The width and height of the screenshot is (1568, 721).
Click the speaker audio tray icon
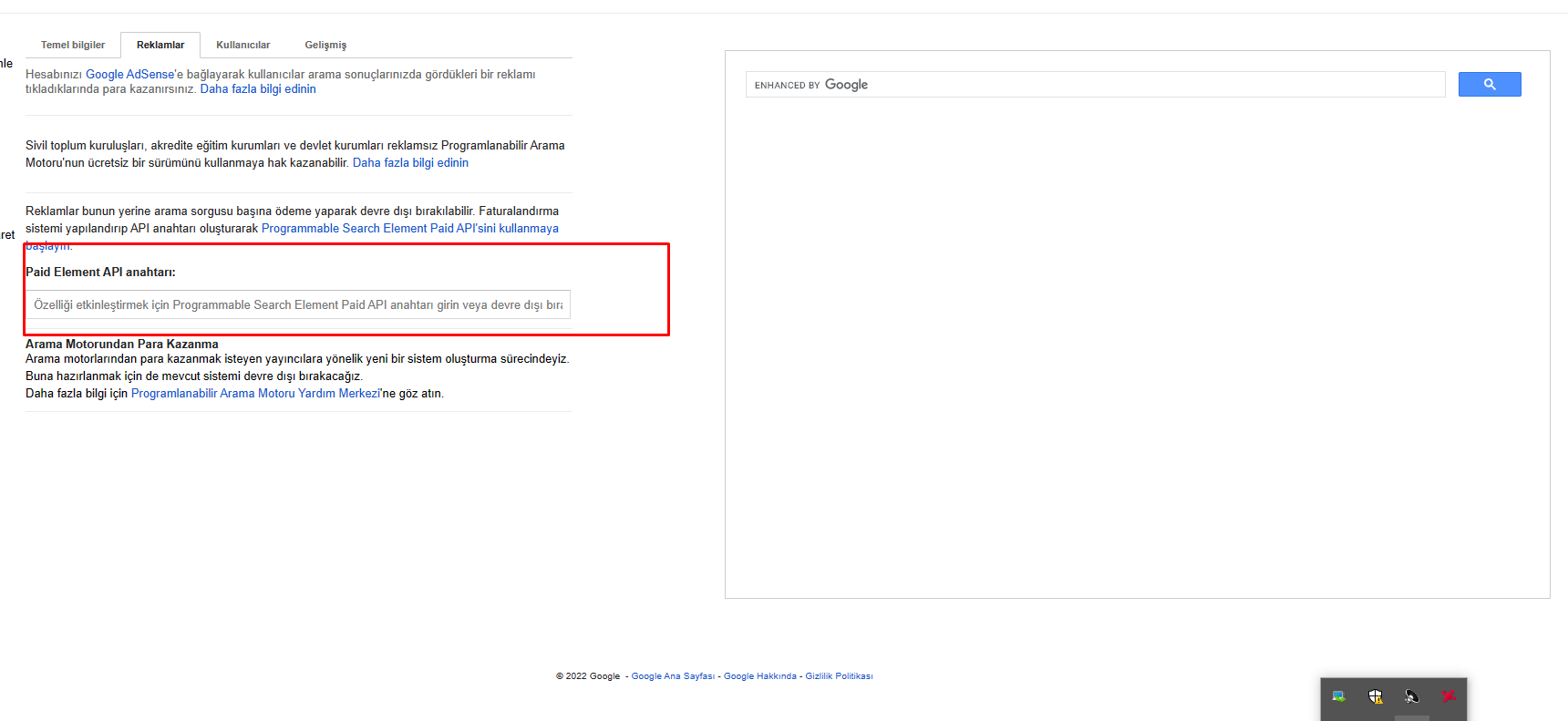[1411, 696]
